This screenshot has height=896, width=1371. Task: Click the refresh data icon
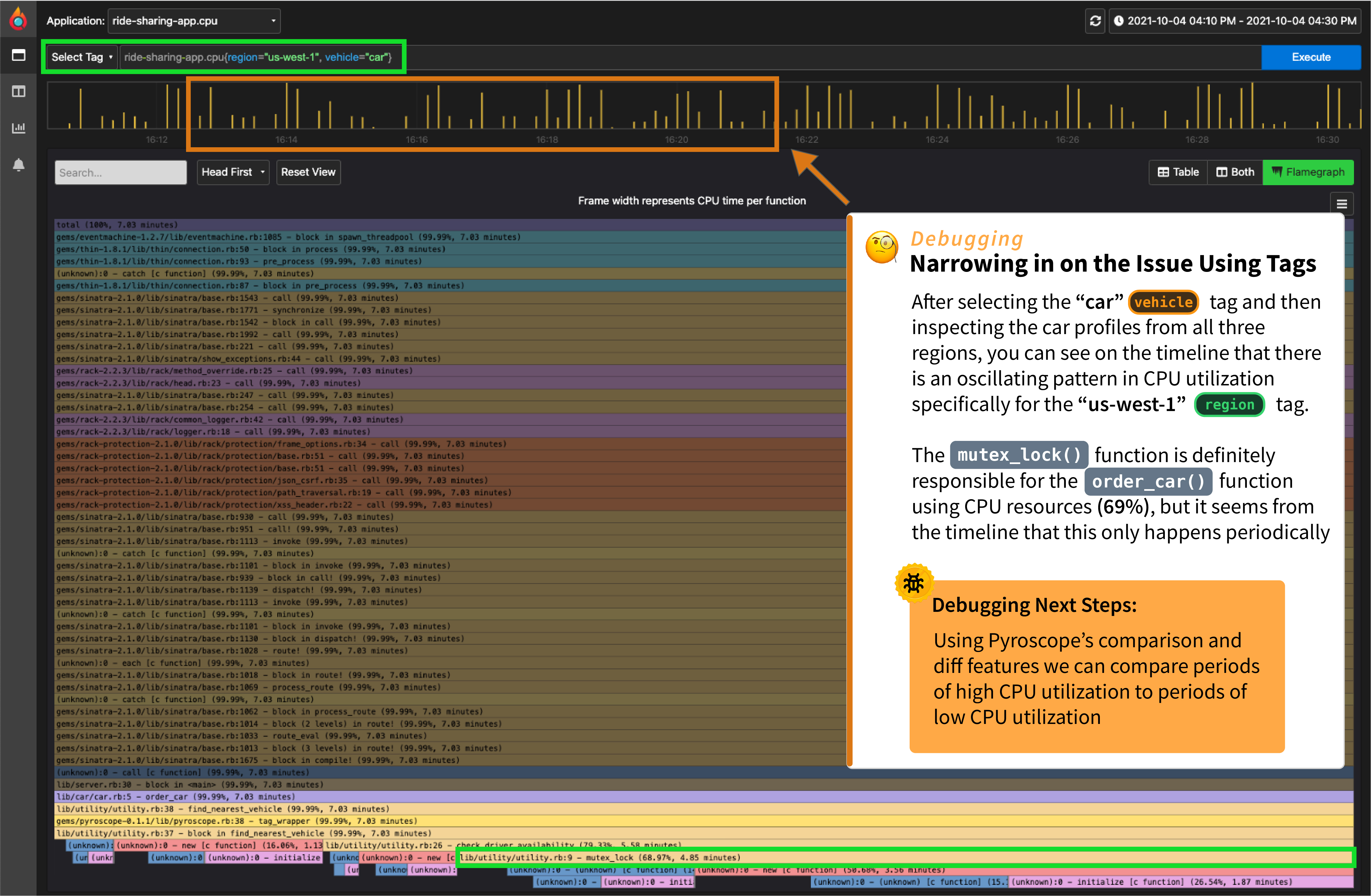coord(1095,21)
